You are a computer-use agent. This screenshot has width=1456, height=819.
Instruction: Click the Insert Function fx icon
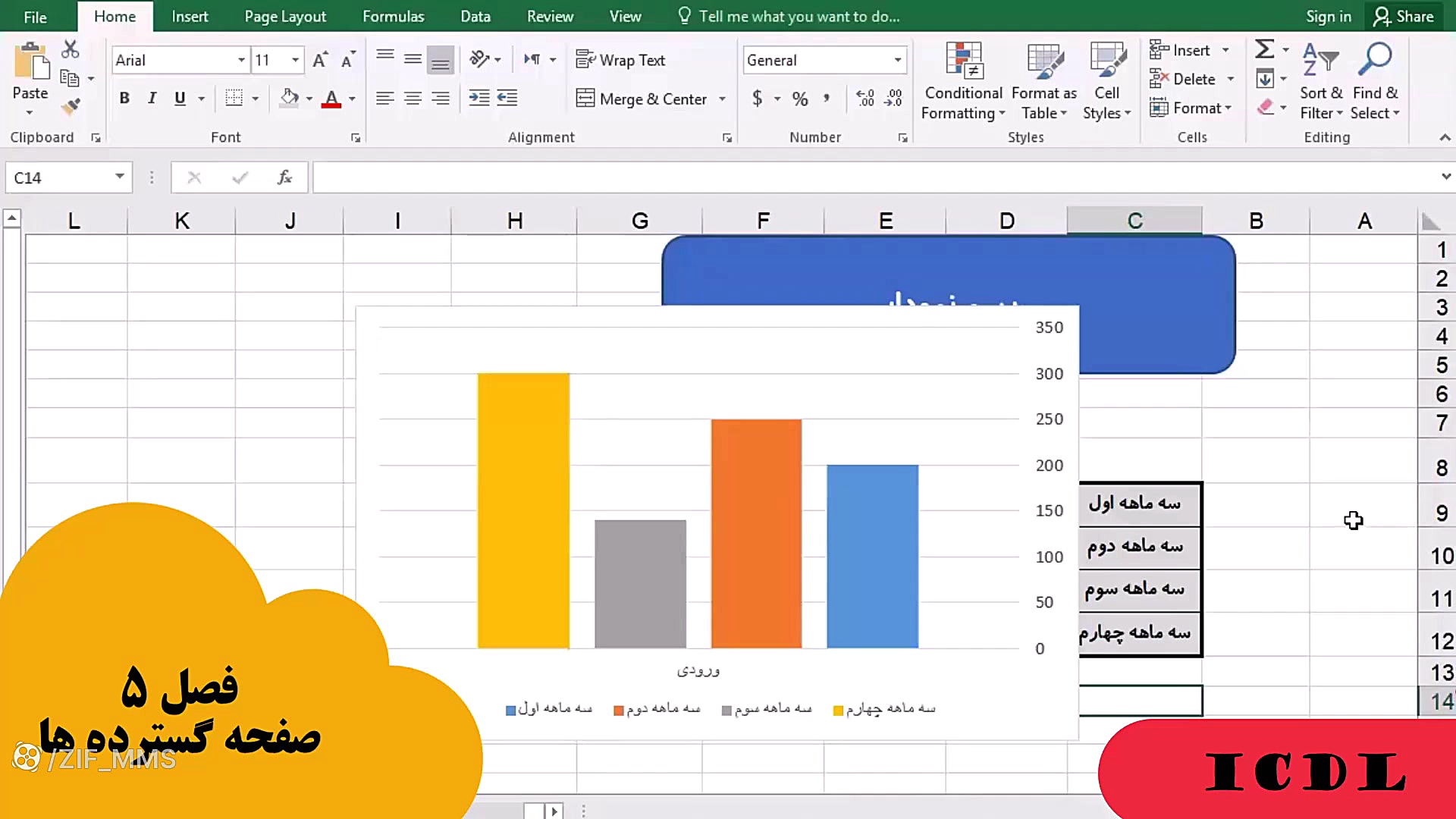click(x=284, y=177)
